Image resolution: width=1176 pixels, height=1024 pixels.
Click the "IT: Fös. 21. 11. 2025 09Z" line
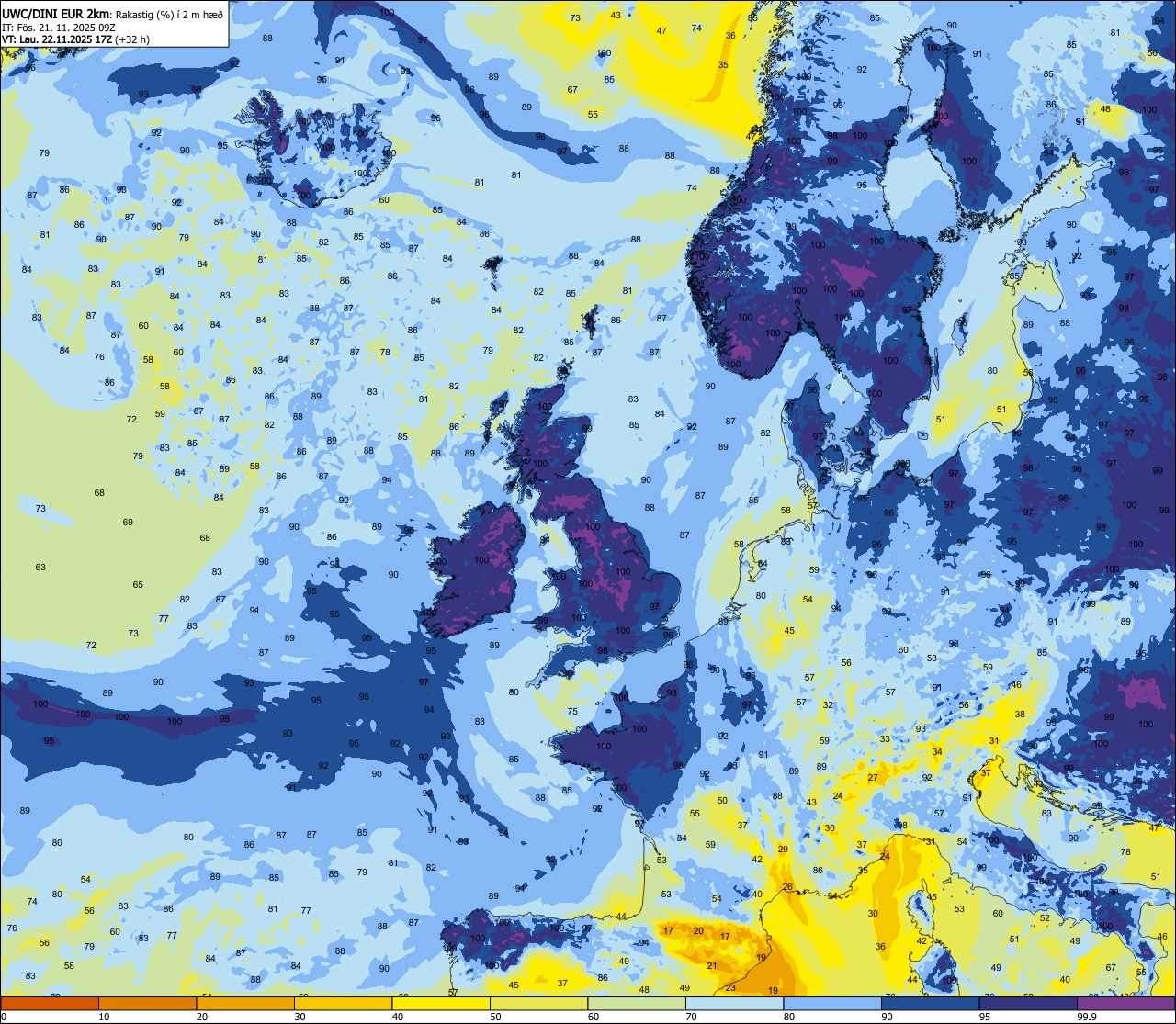click(x=59, y=27)
